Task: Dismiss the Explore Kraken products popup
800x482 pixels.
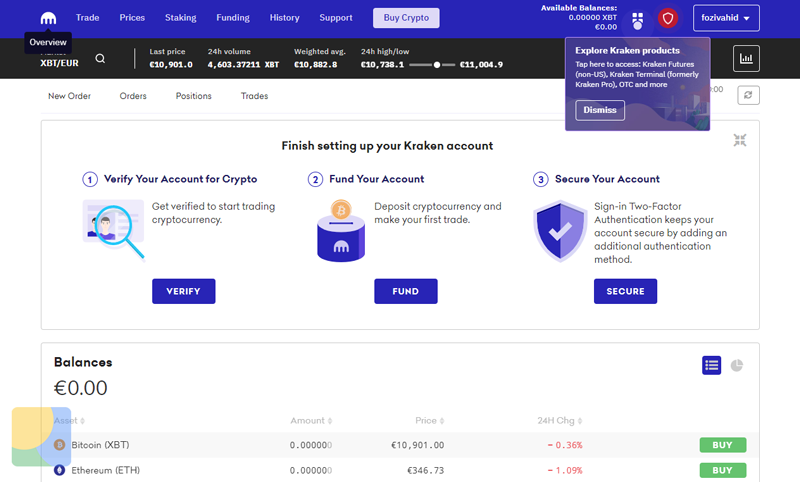Action: tap(600, 110)
